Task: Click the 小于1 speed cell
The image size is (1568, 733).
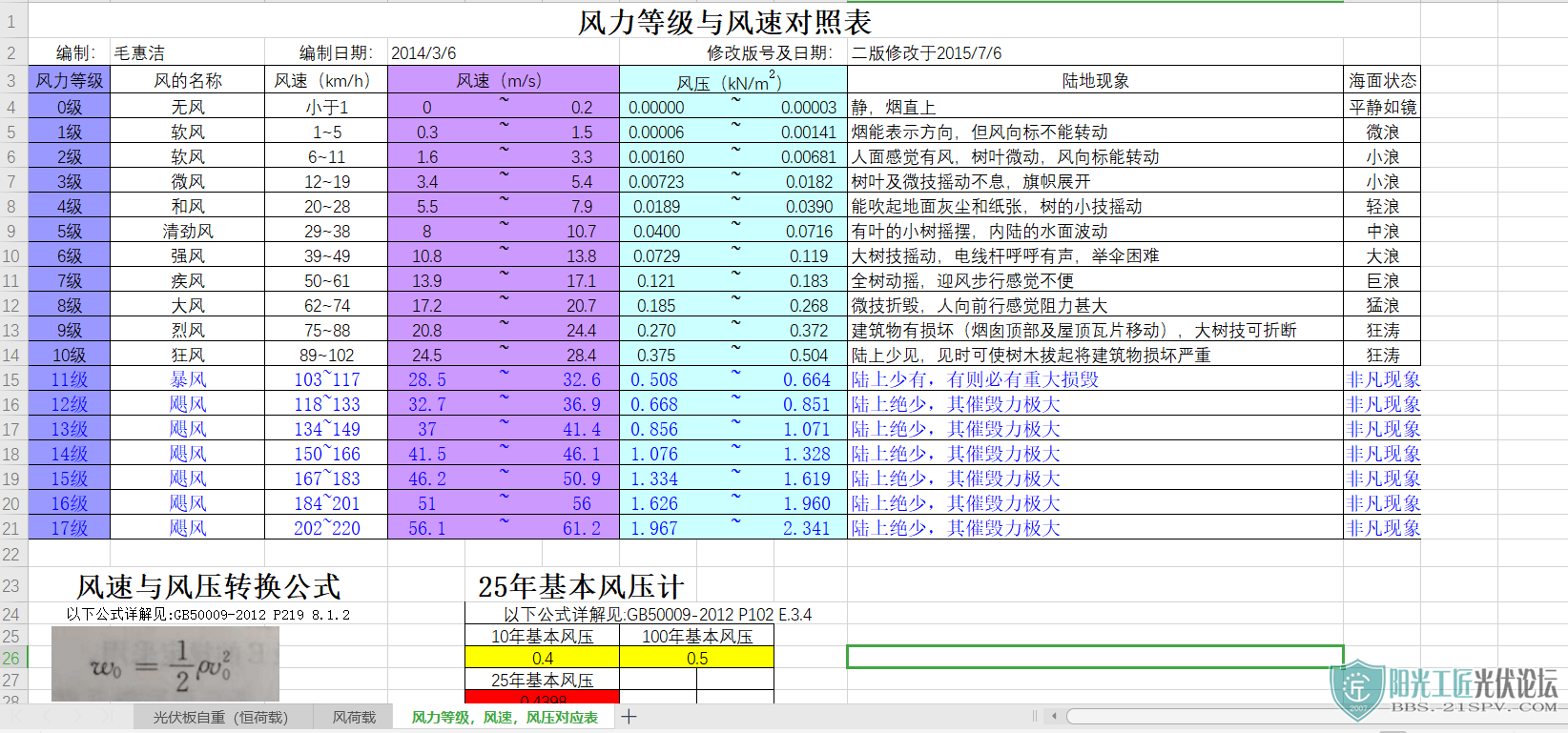Action: (x=326, y=107)
